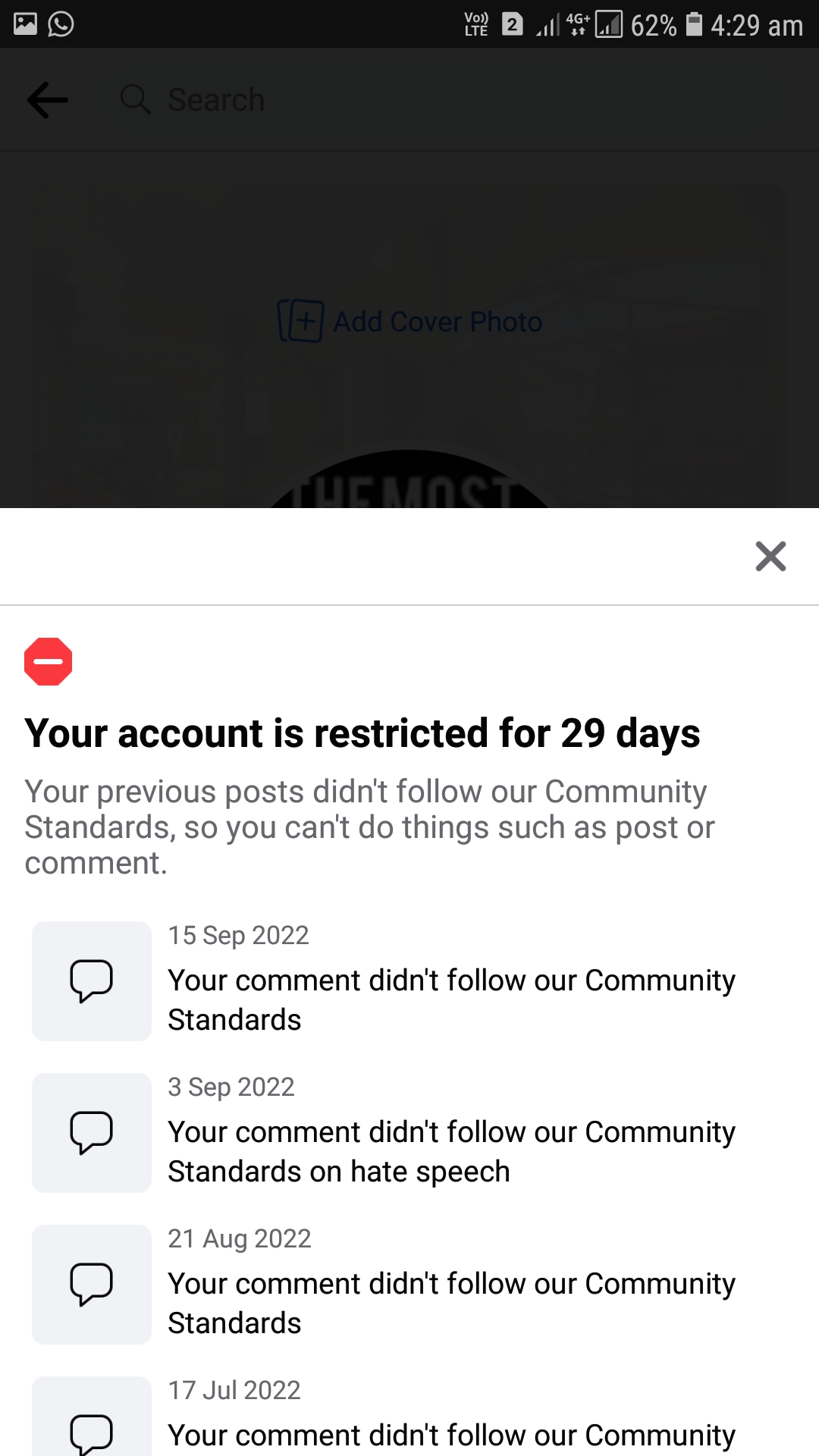
Task: Tap the battery icon in status bar
Action: (x=694, y=24)
